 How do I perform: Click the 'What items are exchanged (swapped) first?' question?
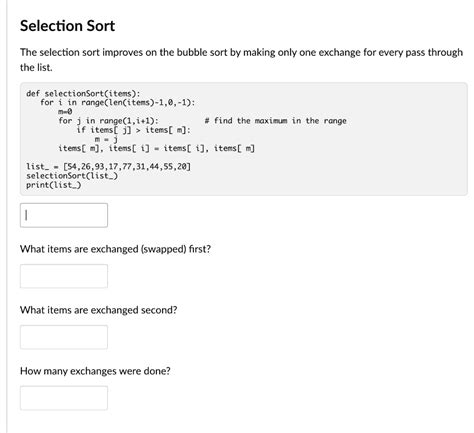point(115,249)
